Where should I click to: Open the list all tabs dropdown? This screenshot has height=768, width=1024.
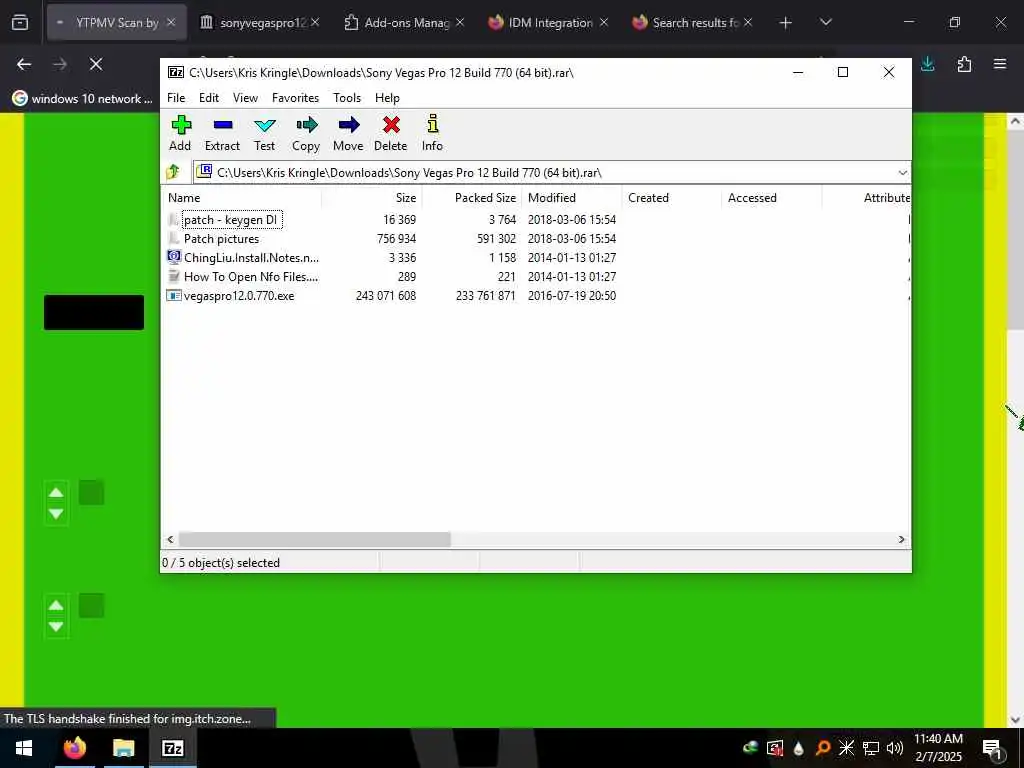click(x=825, y=23)
